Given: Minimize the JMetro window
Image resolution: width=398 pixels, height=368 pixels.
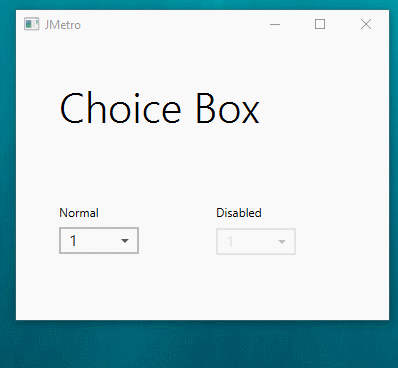Looking at the screenshot, I should (275, 24).
